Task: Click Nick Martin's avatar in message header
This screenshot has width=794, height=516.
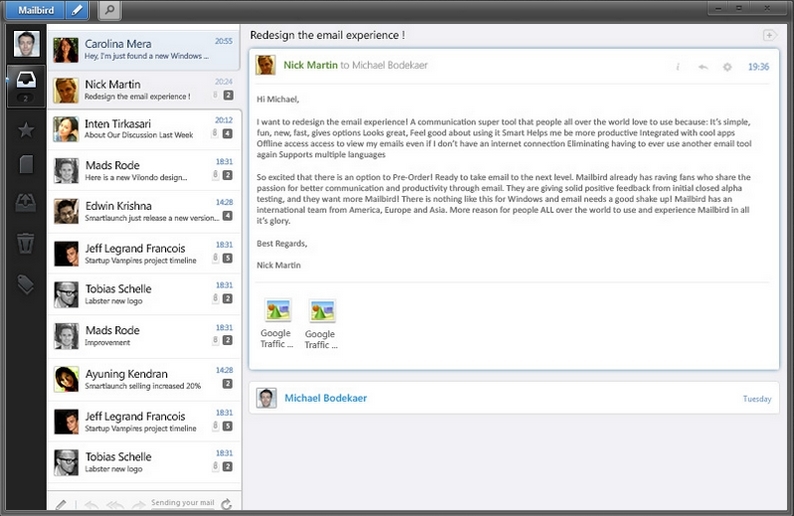Action: (265, 65)
